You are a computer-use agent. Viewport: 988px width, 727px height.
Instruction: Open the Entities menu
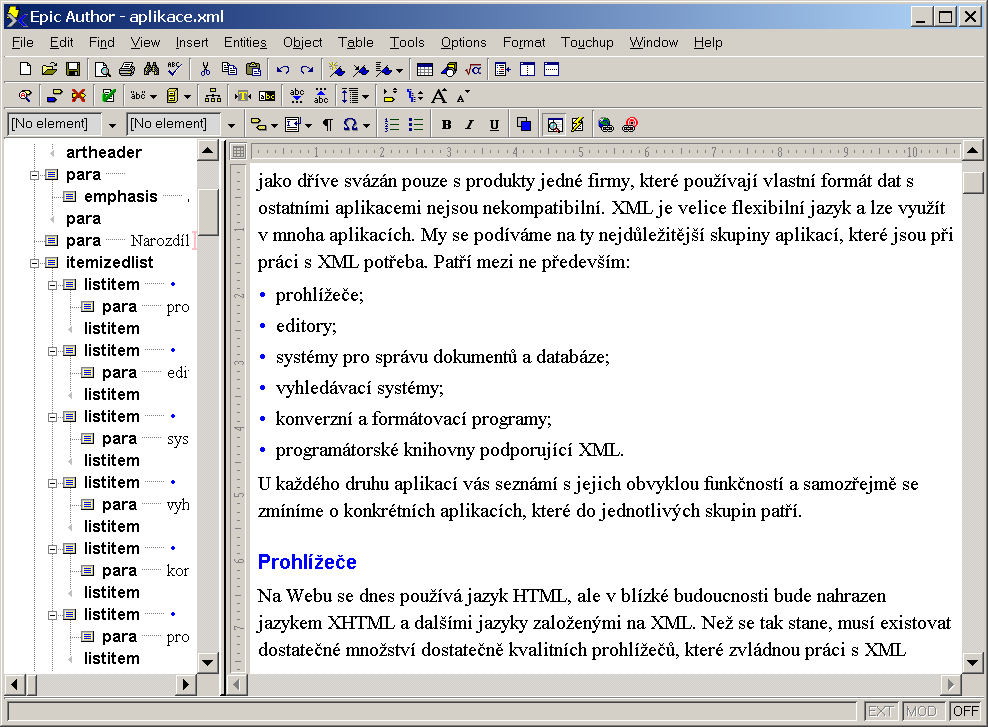245,42
